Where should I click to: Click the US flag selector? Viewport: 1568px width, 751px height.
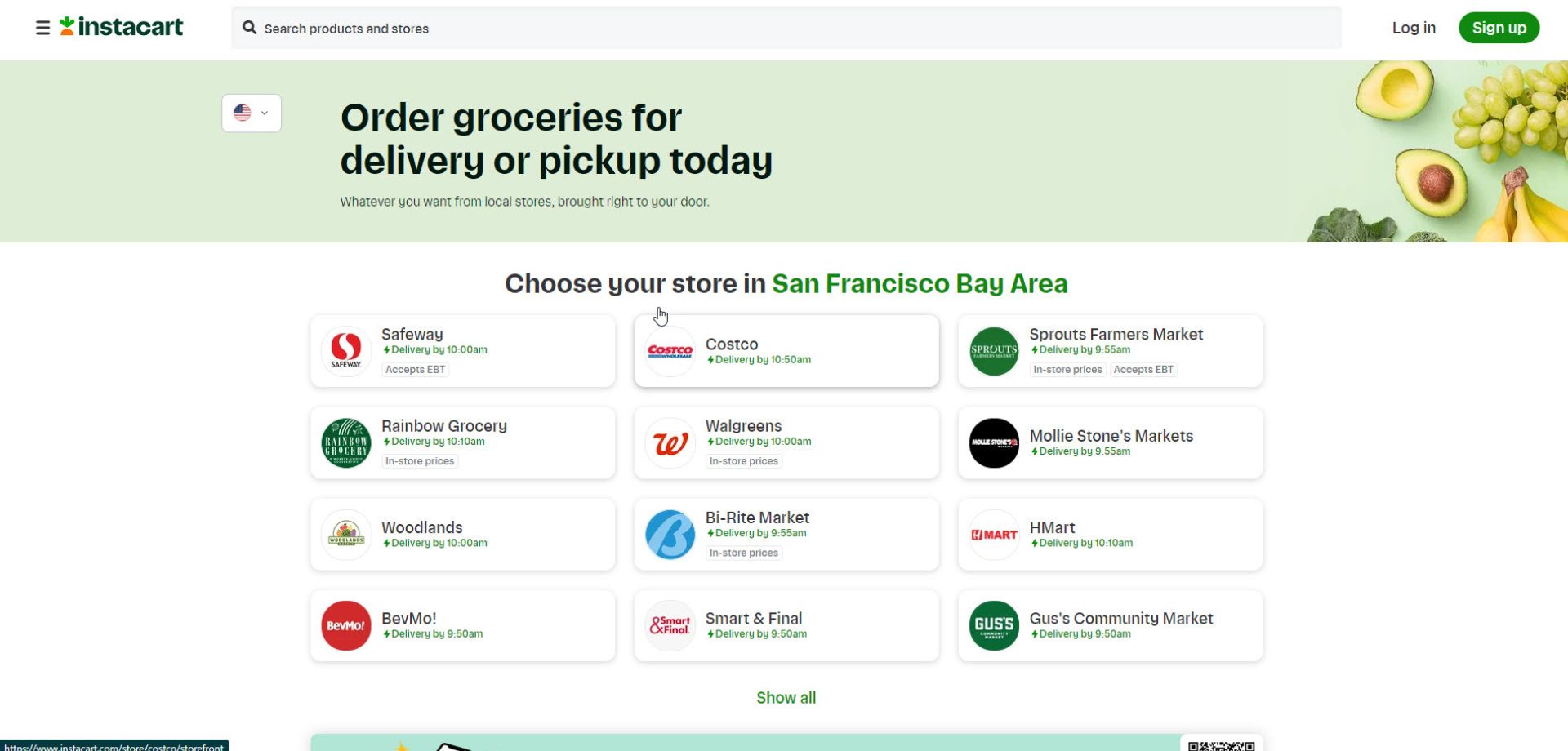click(242, 112)
